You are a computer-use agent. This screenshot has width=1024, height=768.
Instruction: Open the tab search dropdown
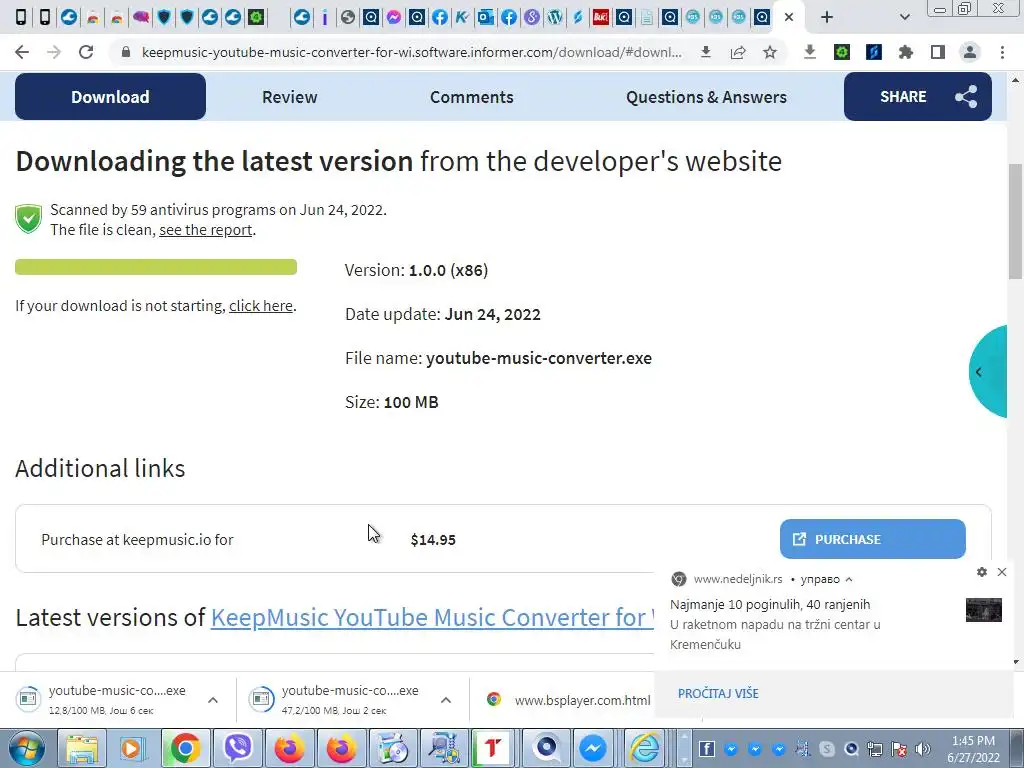(x=904, y=18)
